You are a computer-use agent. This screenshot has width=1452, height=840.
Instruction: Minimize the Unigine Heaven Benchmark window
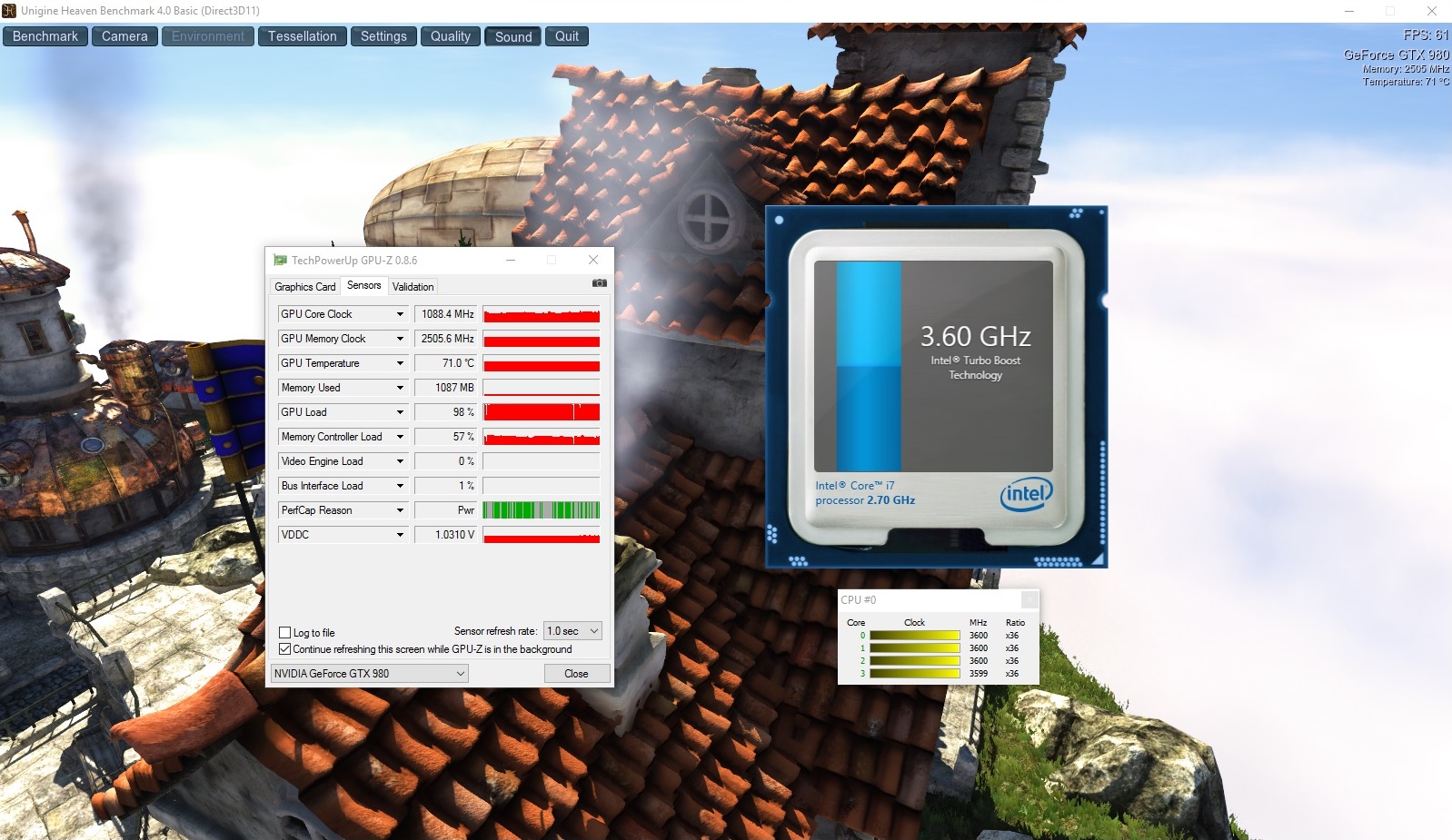tap(1349, 11)
